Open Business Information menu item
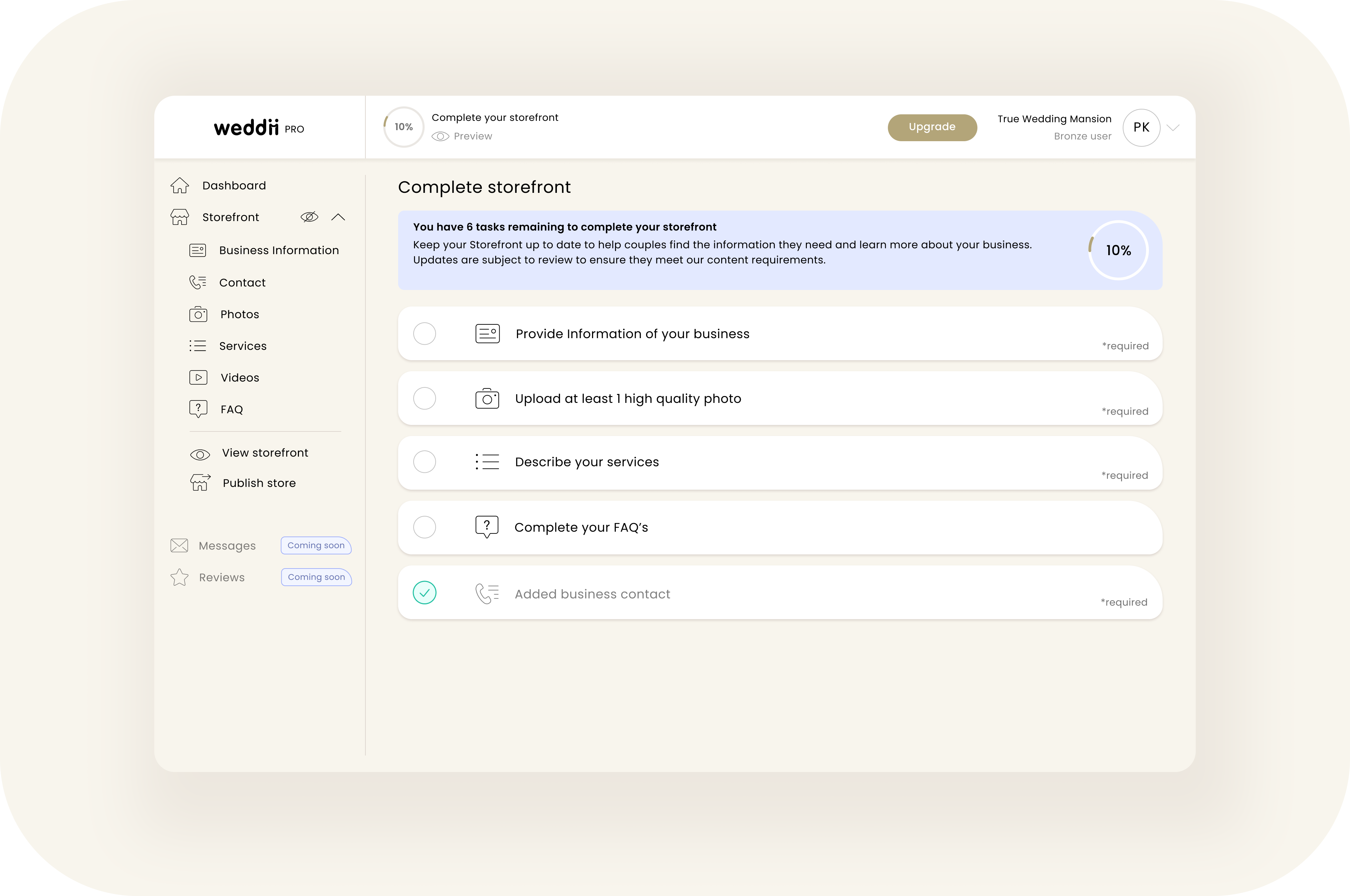1350x896 pixels. (x=278, y=250)
